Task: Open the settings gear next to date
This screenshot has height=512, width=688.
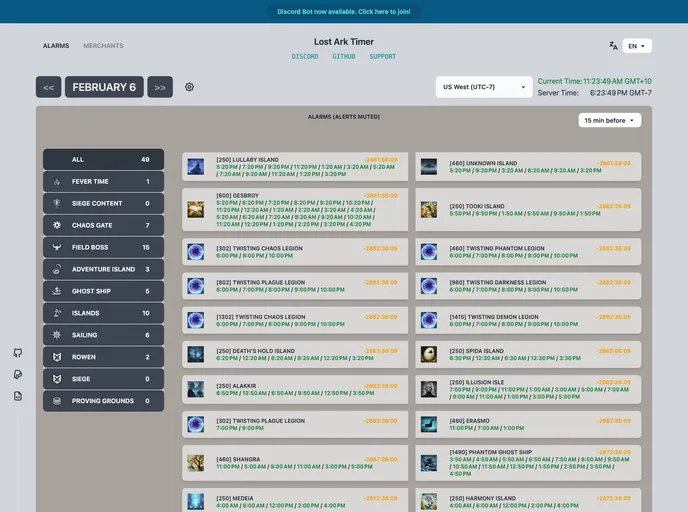Action: (x=189, y=87)
